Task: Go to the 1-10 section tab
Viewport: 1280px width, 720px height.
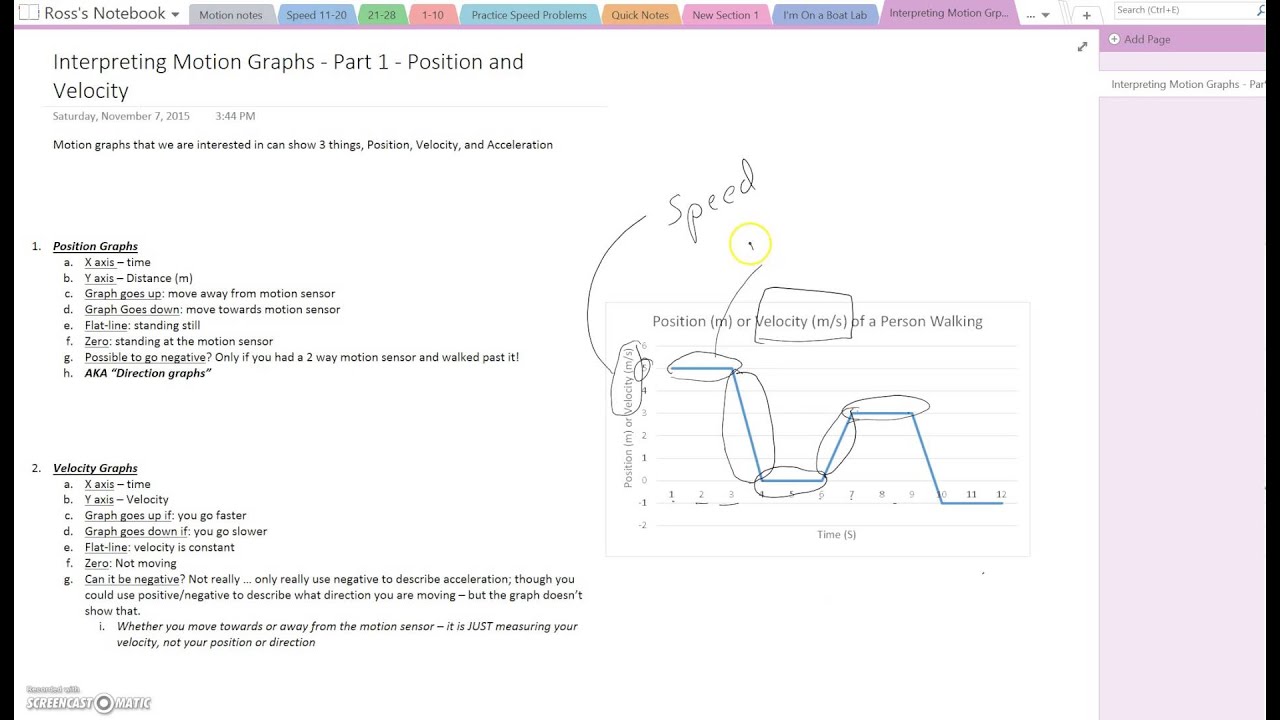Action: pyautogui.click(x=432, y=15)
